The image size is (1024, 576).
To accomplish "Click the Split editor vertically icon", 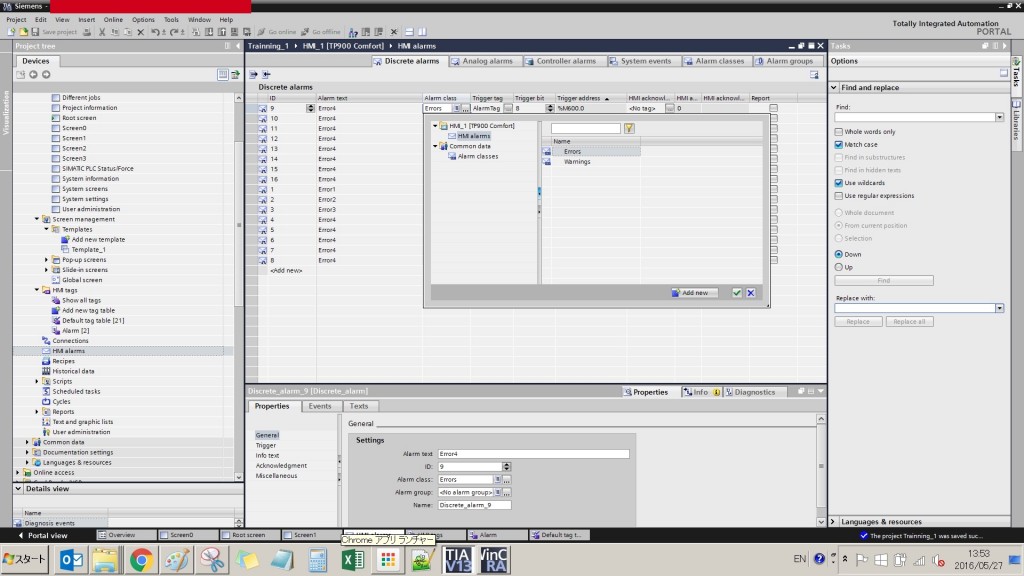I will pyautogui.click(x=422, y=31).
